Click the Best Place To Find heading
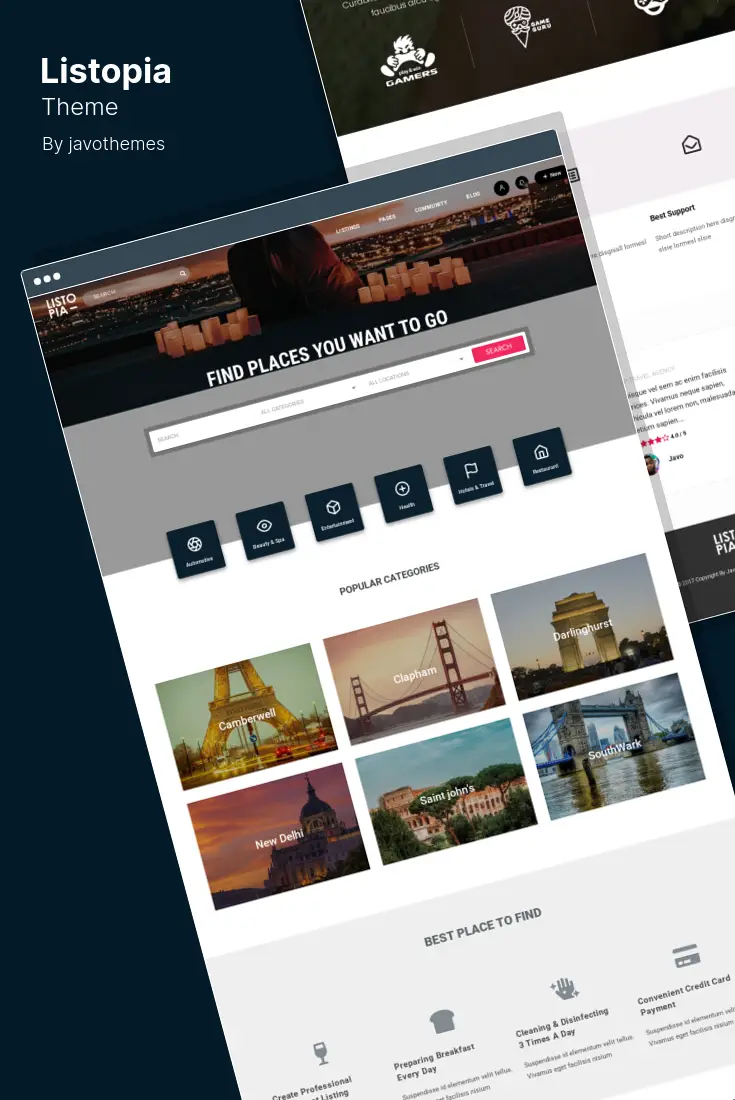Viewport: 735px width, 1100px height. 483,927
